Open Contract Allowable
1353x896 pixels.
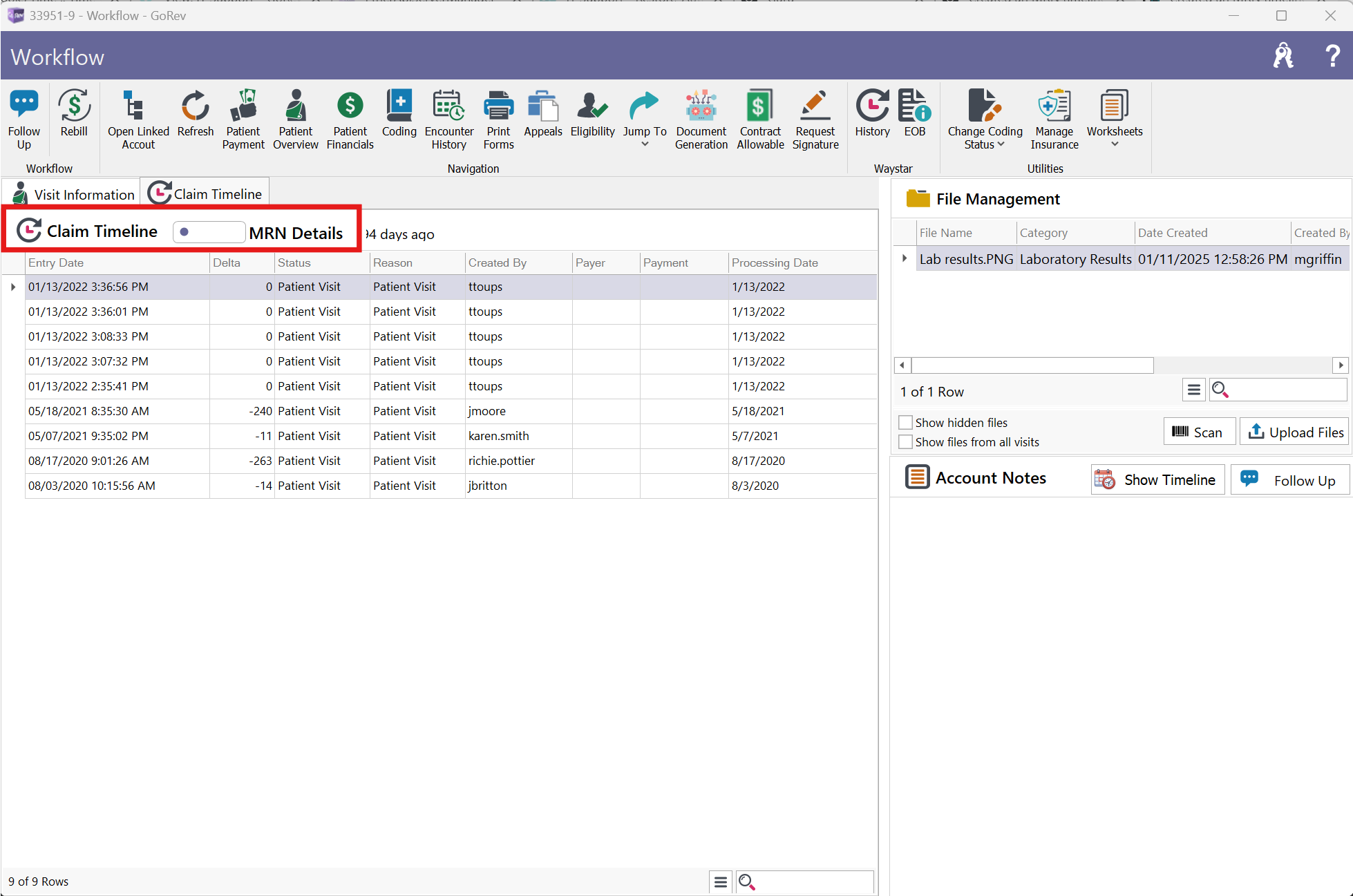pos(760,119)
